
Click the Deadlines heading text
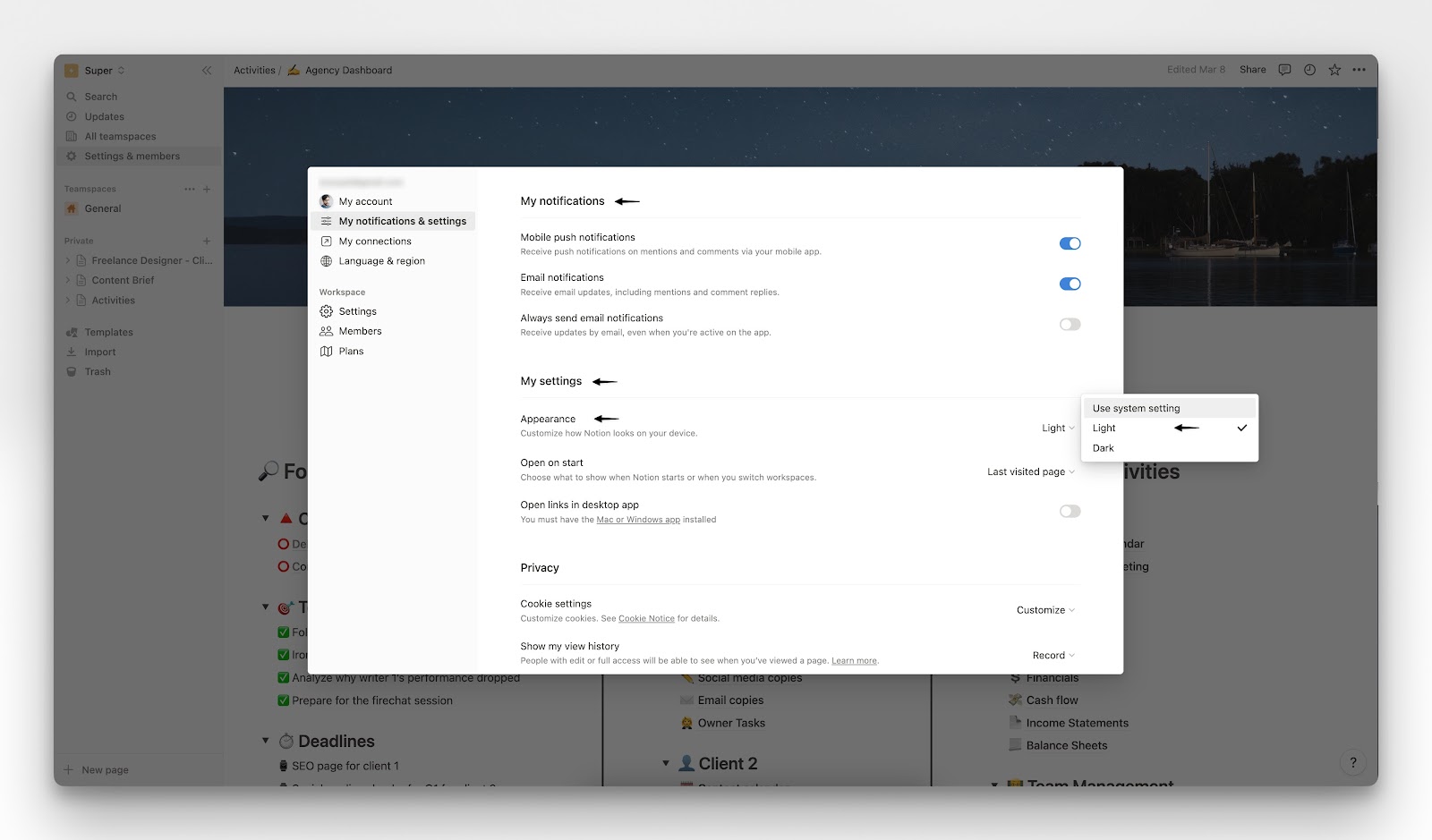pyautogui.click(x=337, y=741)
